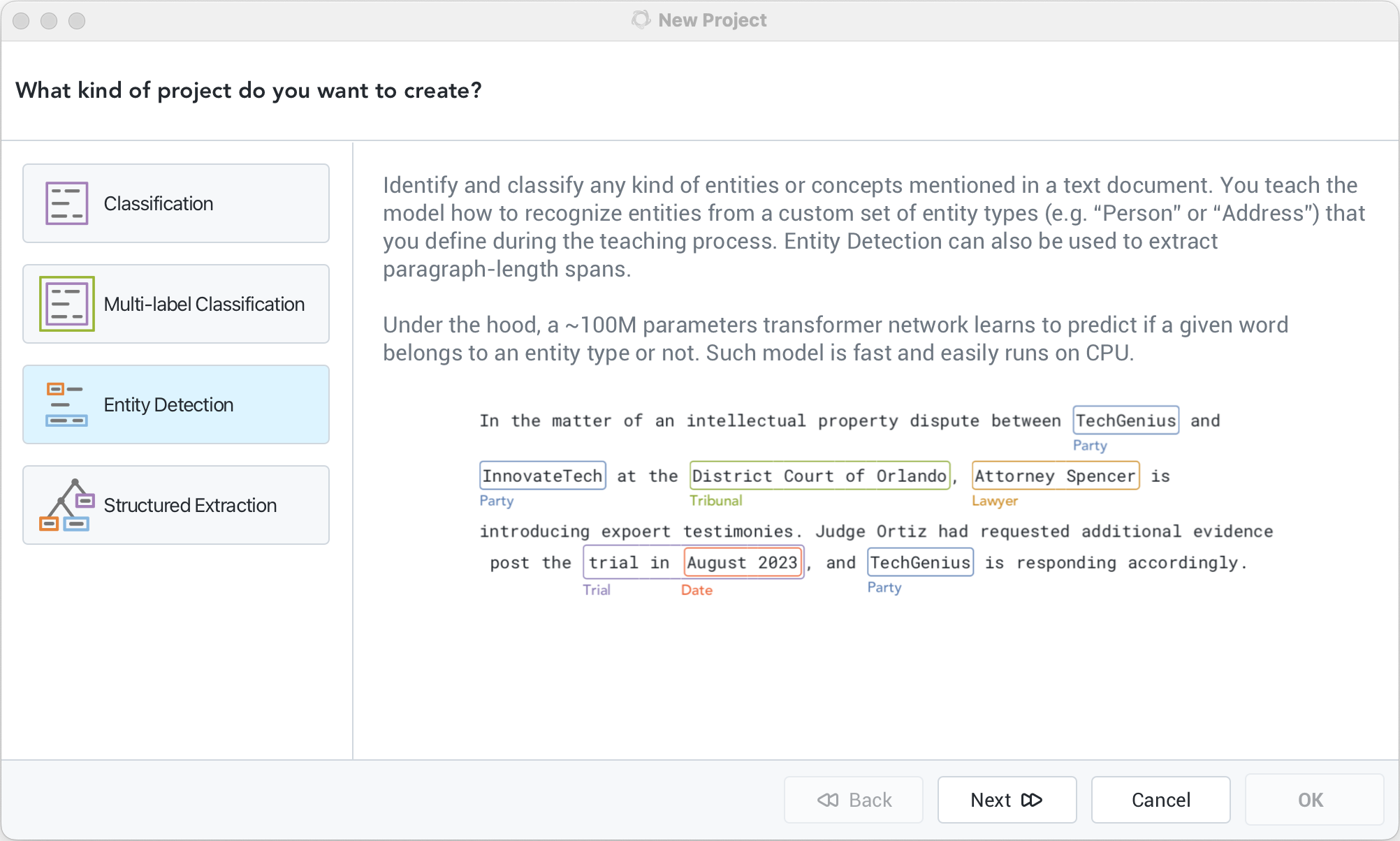Click the Attorney Spencer entity box
The image size is (1400, 841).
pos(1055,476)
